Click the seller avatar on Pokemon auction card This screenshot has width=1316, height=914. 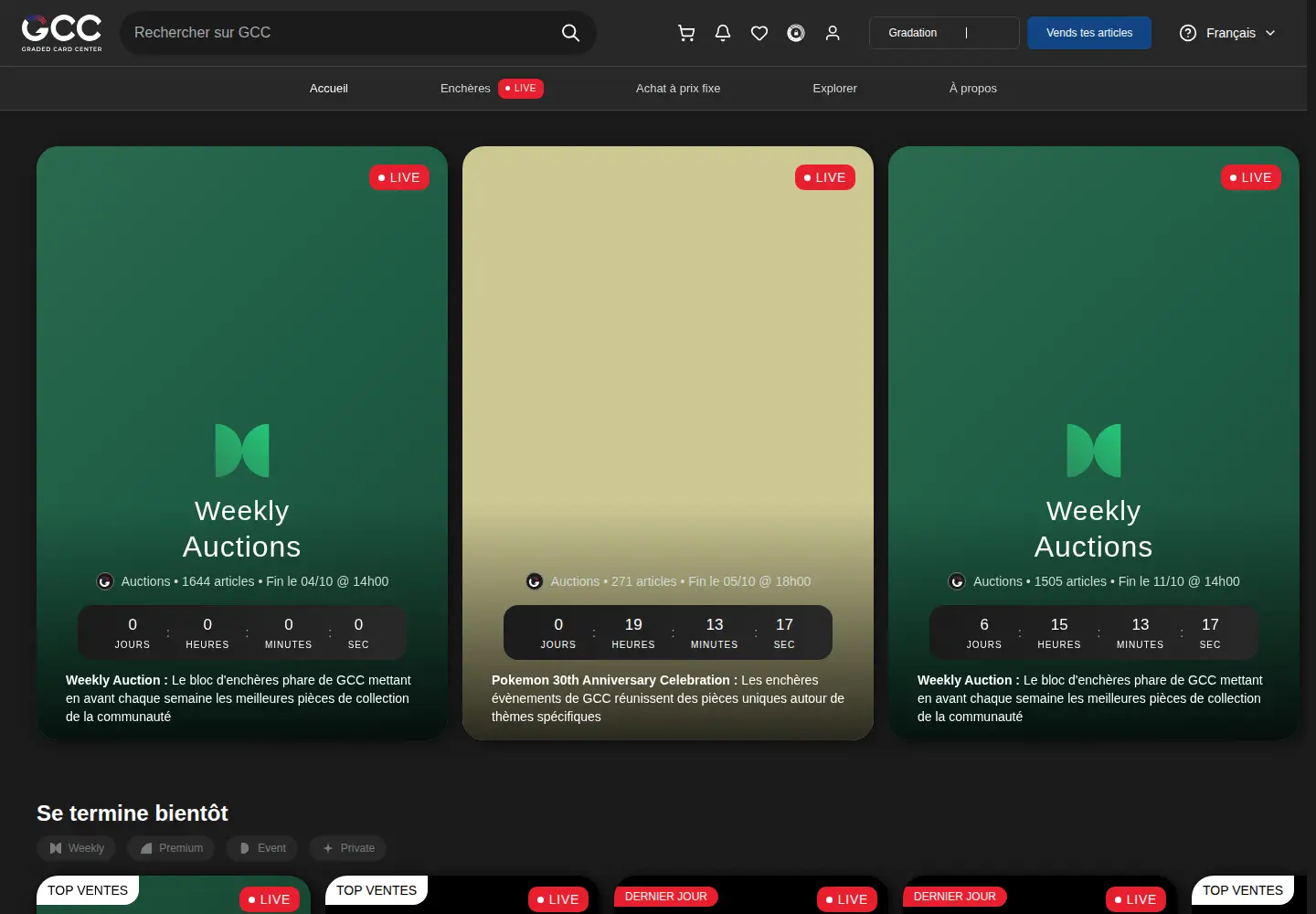click(x=535, y=581)
